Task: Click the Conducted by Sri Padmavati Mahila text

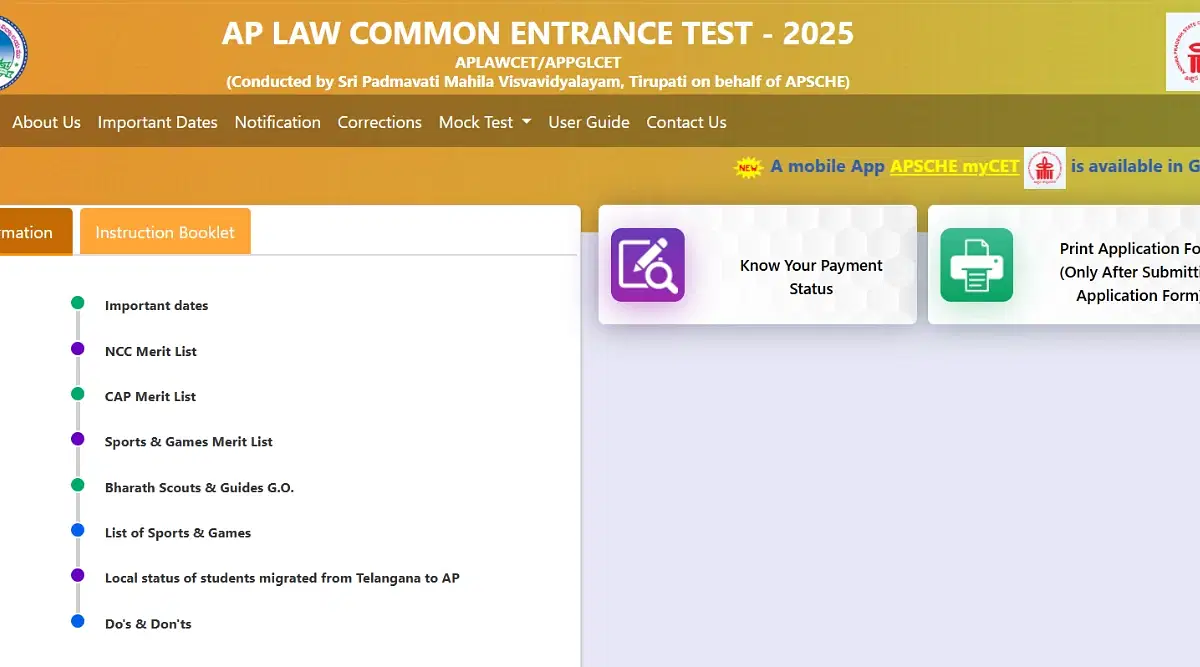Action: pyautogui.click(x=538, y=82)
